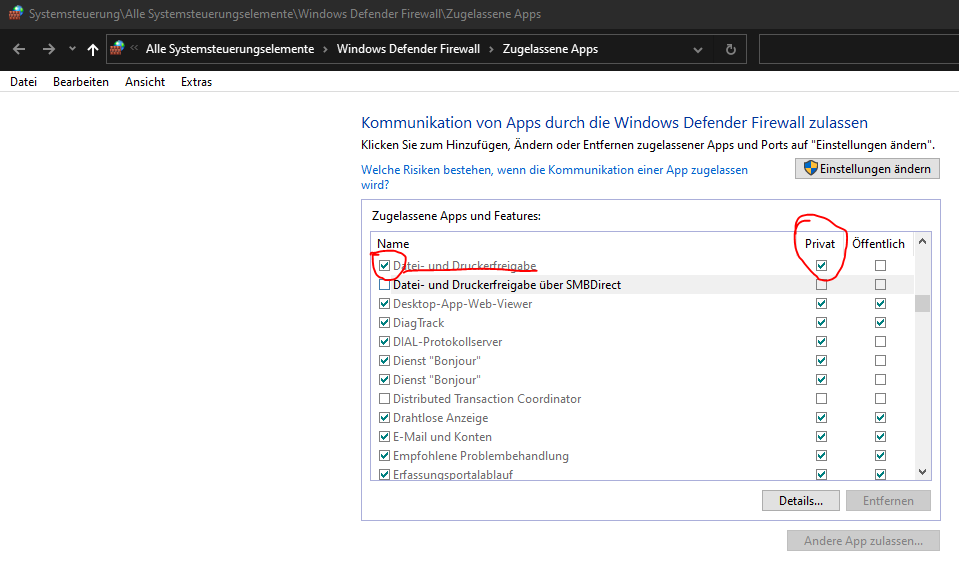Image resolution: width=959 pixels, height=567 pixels.
Task: Toggle Öffentlich for Desktop-App-Web-Viewer
Action: pos(880,303)
